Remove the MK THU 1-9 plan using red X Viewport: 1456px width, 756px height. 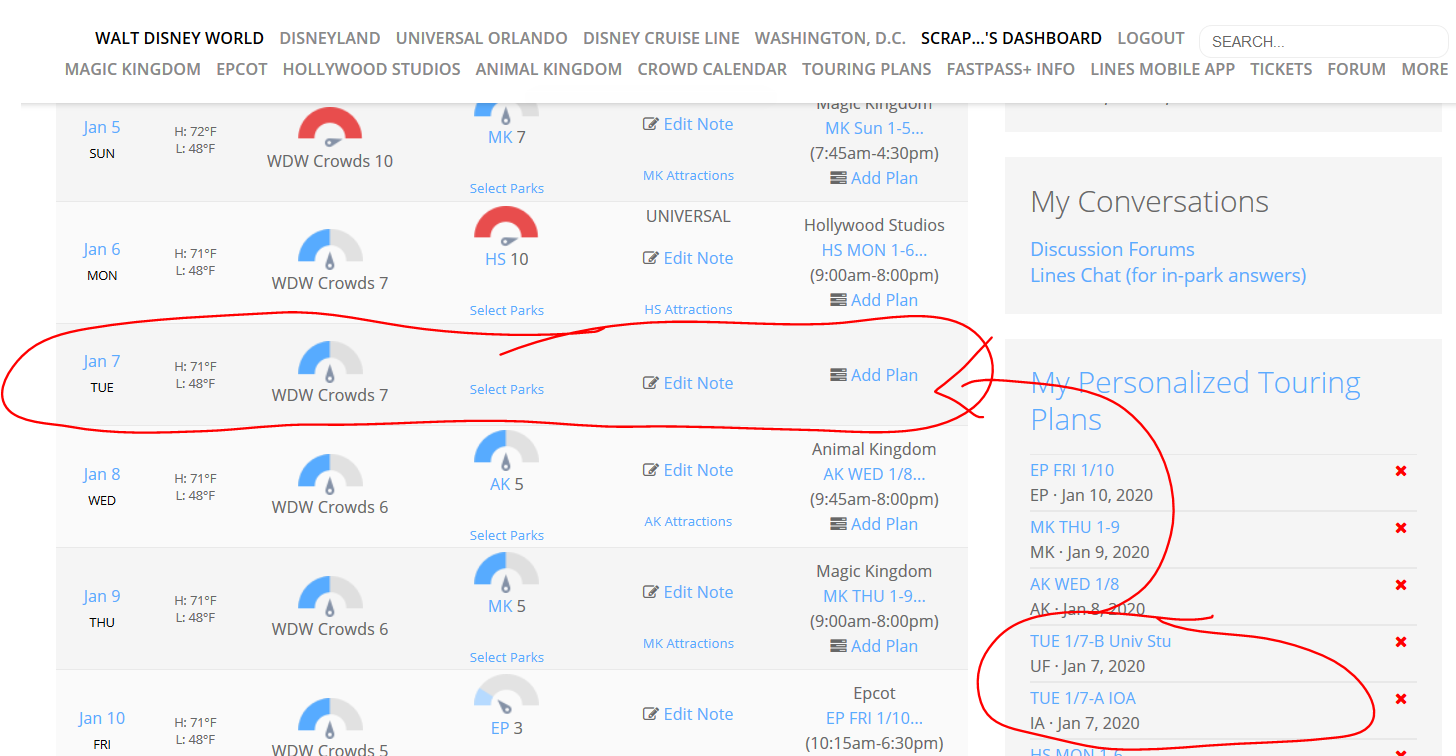[1401, 528]
